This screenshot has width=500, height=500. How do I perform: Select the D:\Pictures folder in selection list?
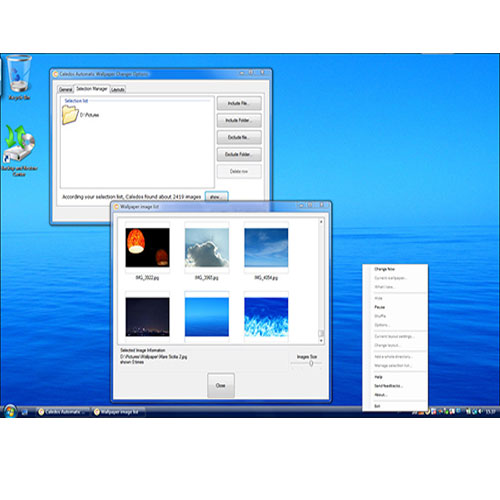click(80, 115)
